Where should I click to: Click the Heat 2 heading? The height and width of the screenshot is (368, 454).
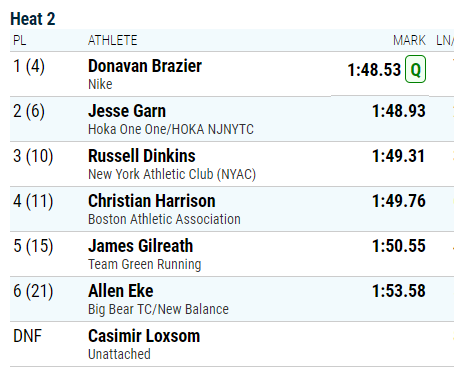33,19
